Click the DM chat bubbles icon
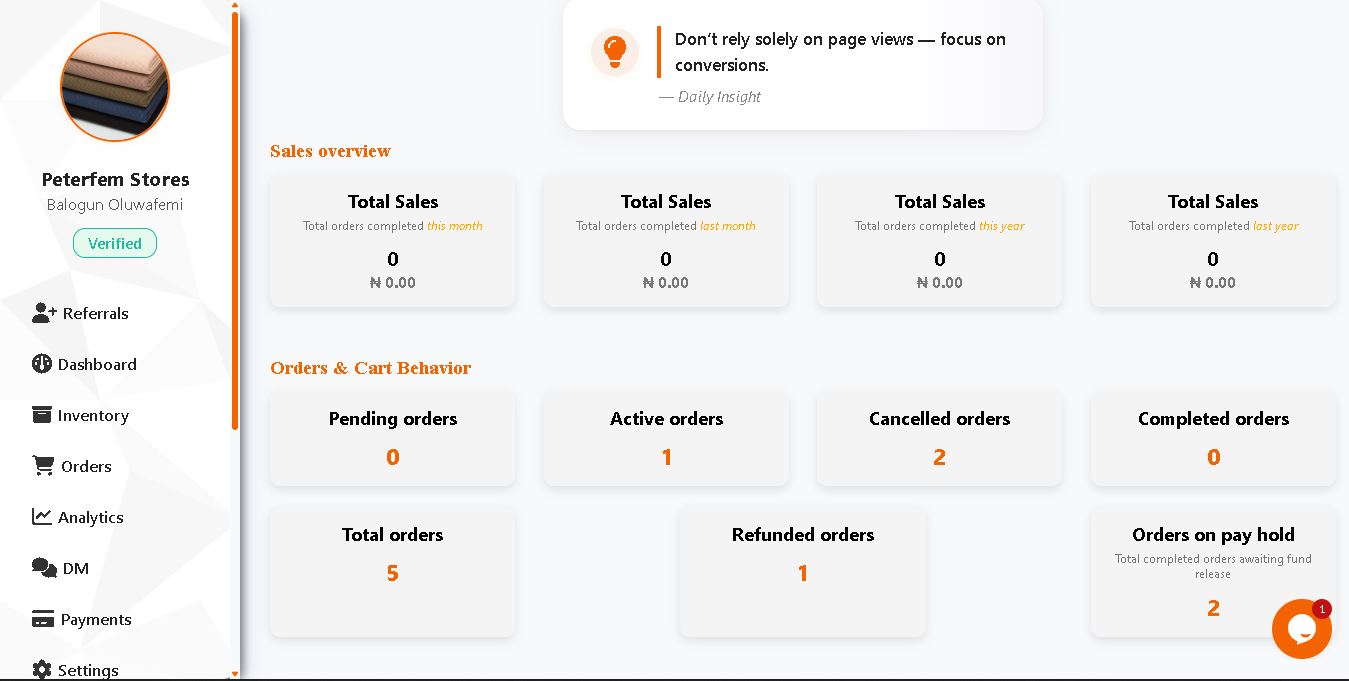Image resolution: width=1349 pixels, height=681 pixels. [44, 568]
